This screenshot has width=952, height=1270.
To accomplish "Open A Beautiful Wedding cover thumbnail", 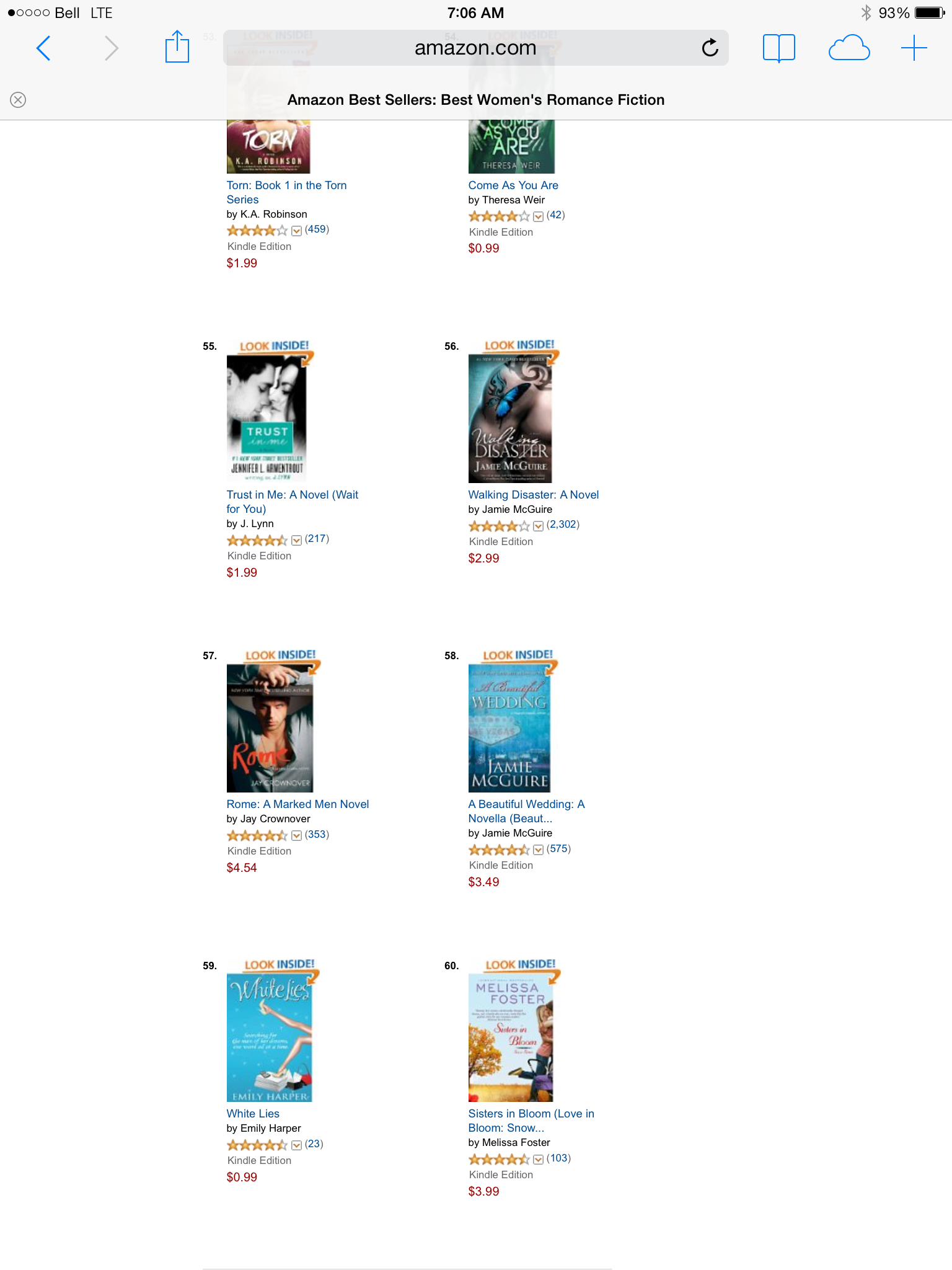I will point(509,727).
